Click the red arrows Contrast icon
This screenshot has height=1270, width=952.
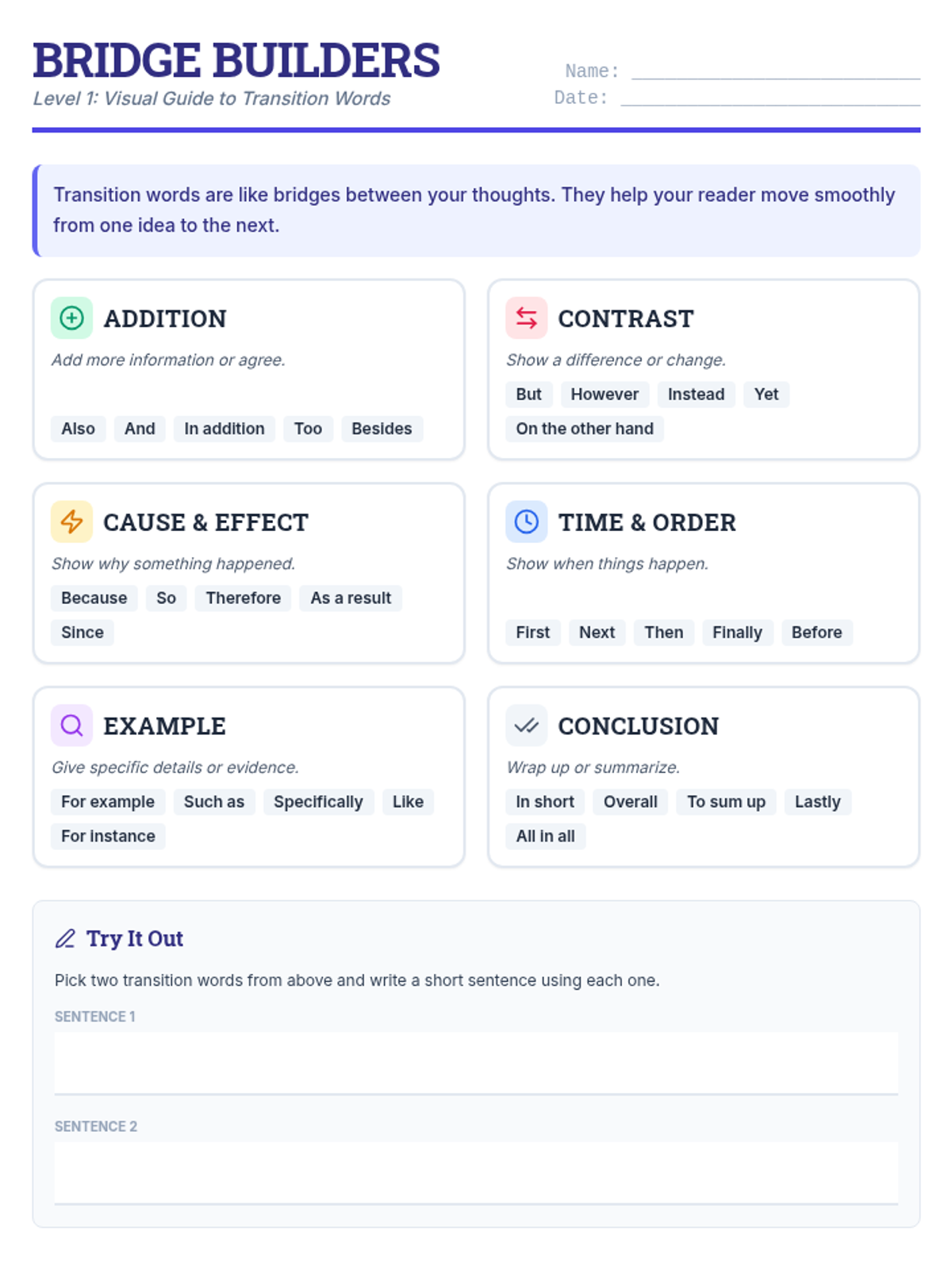[526, 318]
